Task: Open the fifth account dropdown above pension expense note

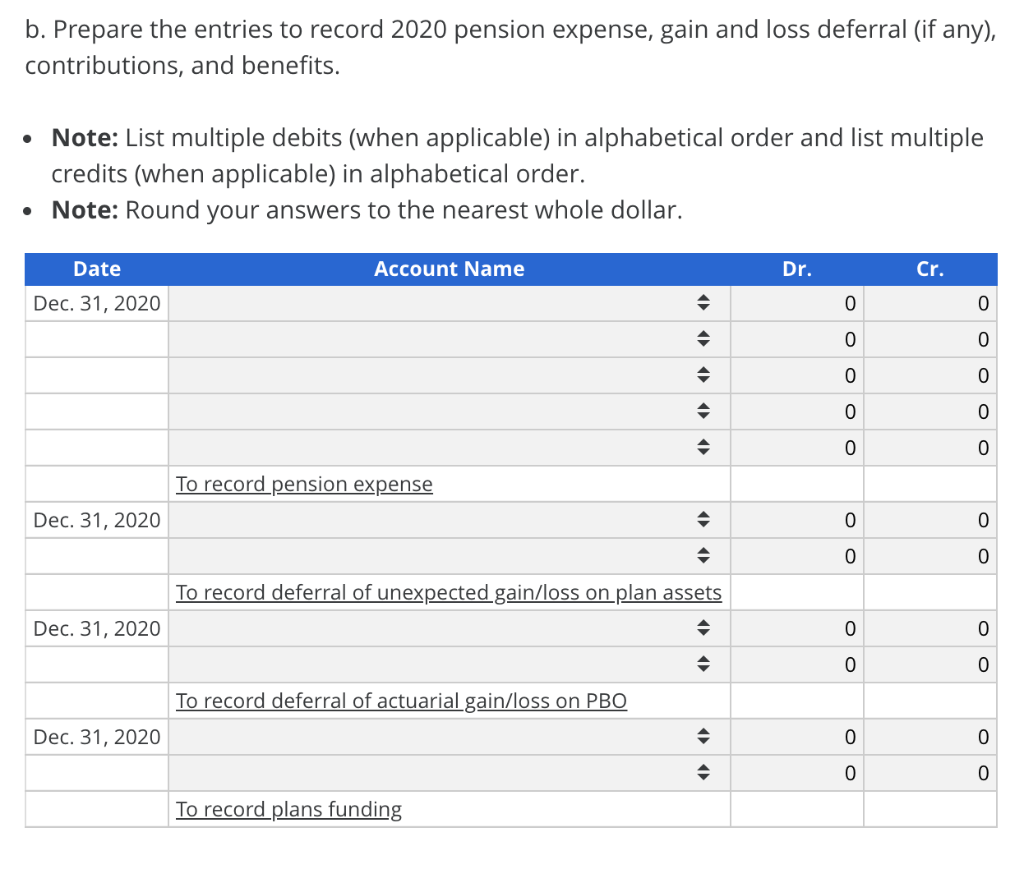Action: 704,447
